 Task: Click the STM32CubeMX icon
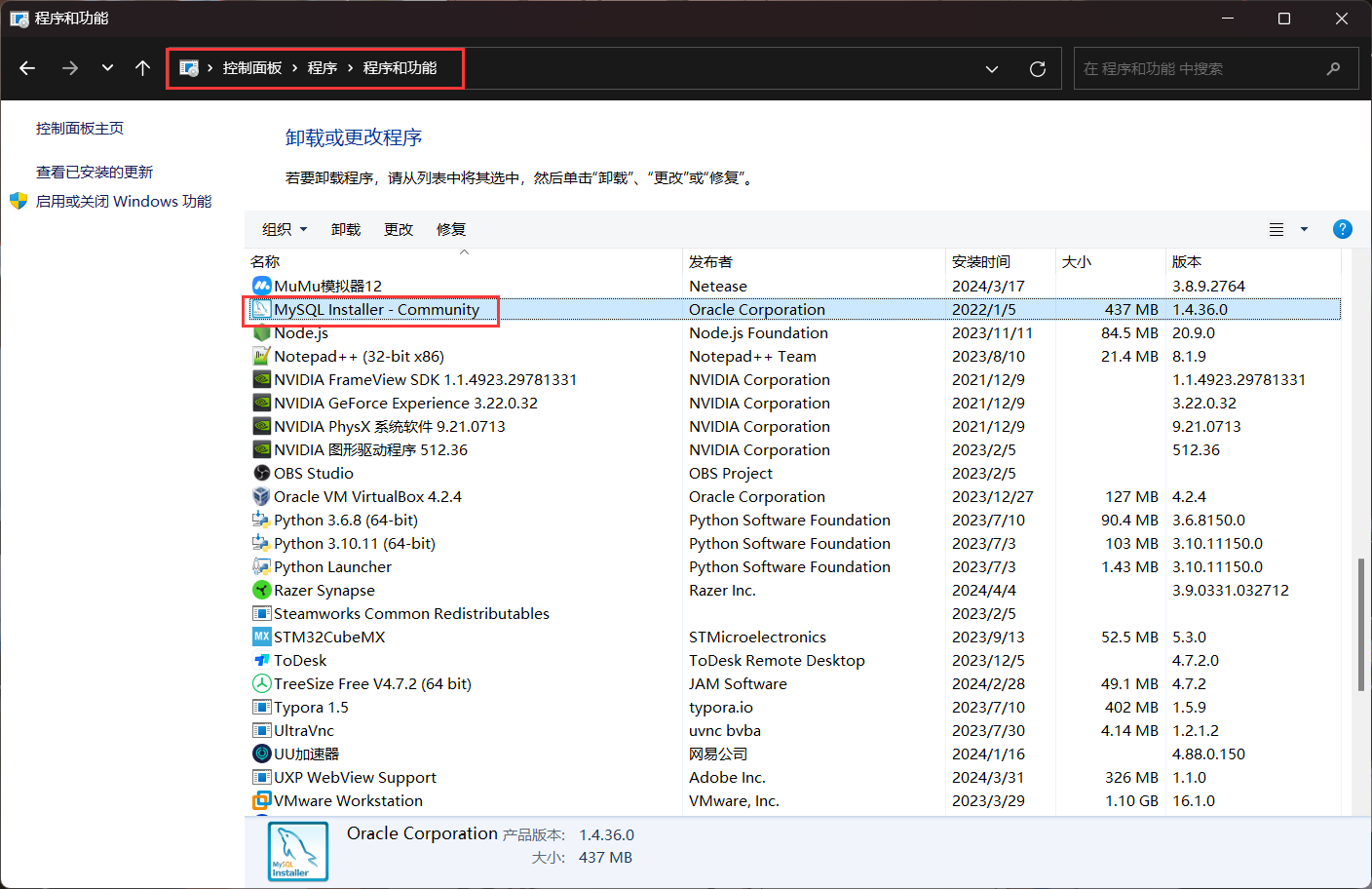[x=261, y=637]
